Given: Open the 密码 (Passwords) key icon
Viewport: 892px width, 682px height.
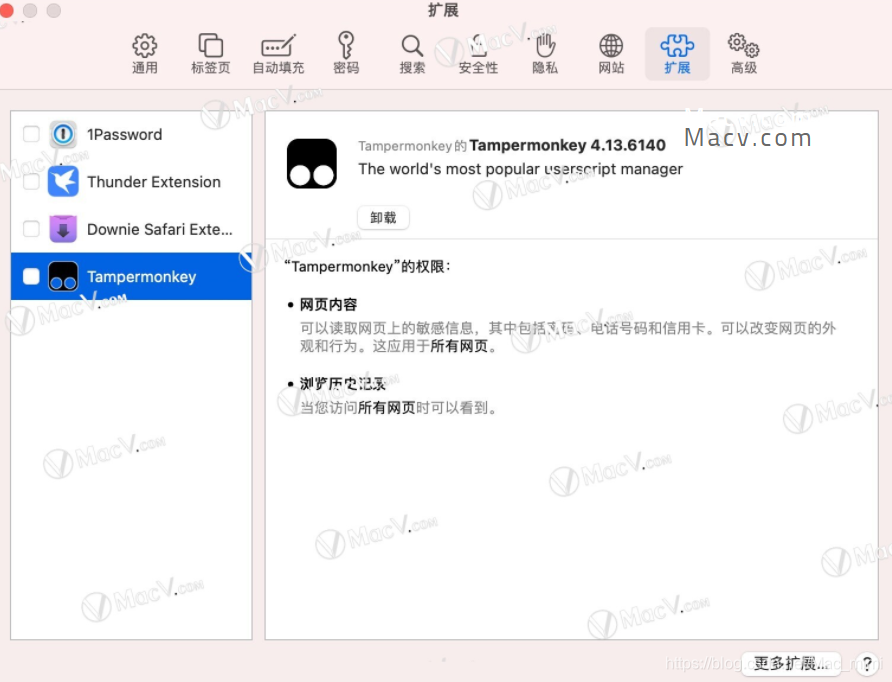Looking at the screenshot, I should (346, 45).
